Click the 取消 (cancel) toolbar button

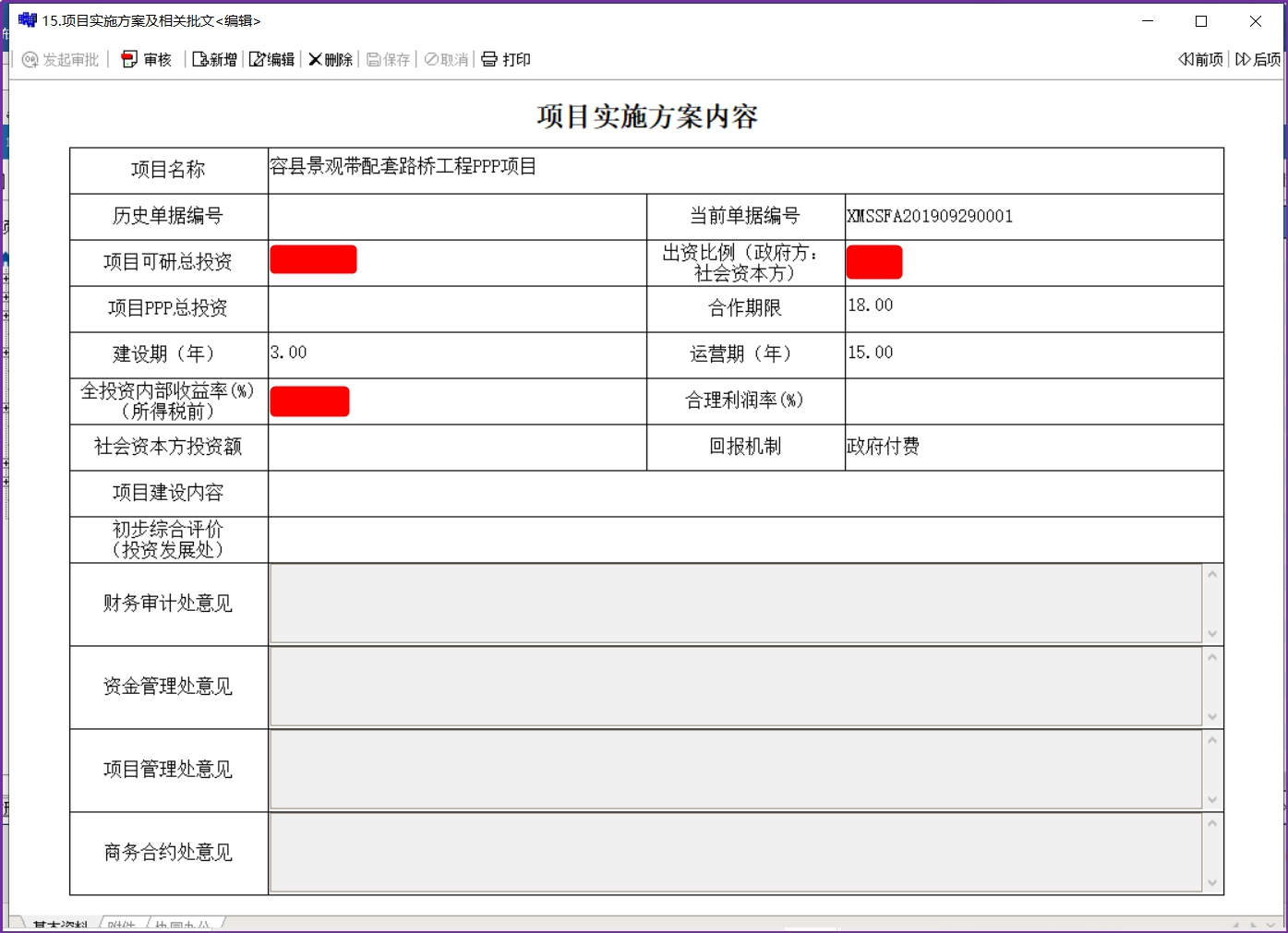[x=447, y=60]
